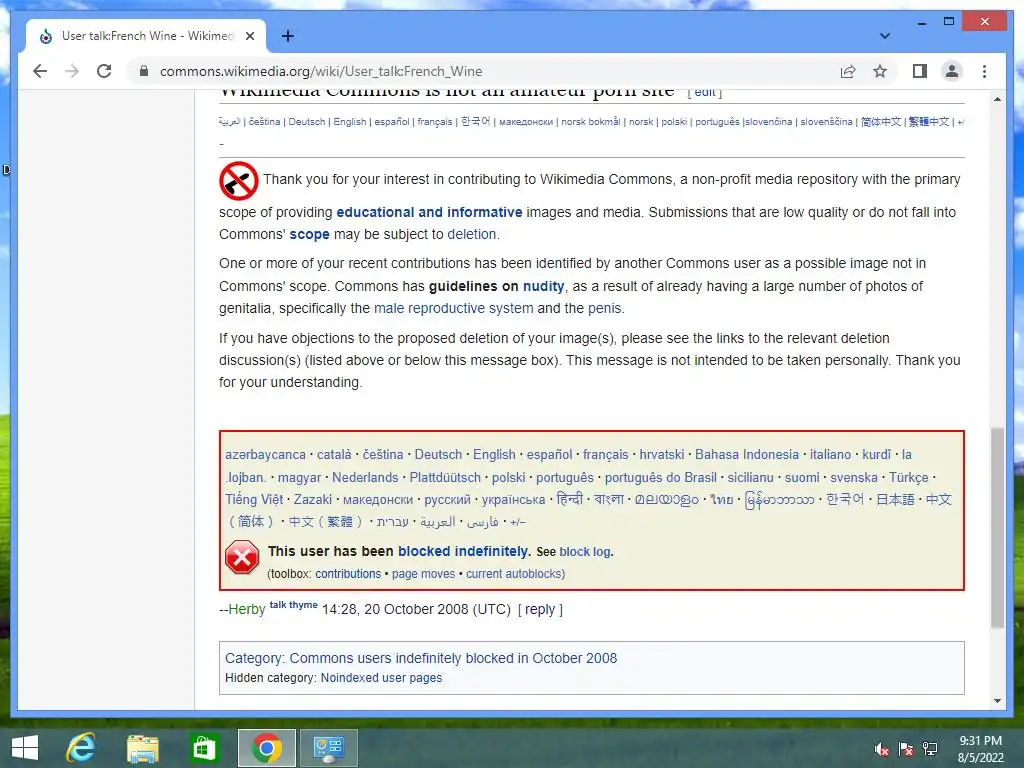The height and width of the screenshot is (768, 1024).
Task: Select the User talk:French Wine tab
Action: coord(146,36)
